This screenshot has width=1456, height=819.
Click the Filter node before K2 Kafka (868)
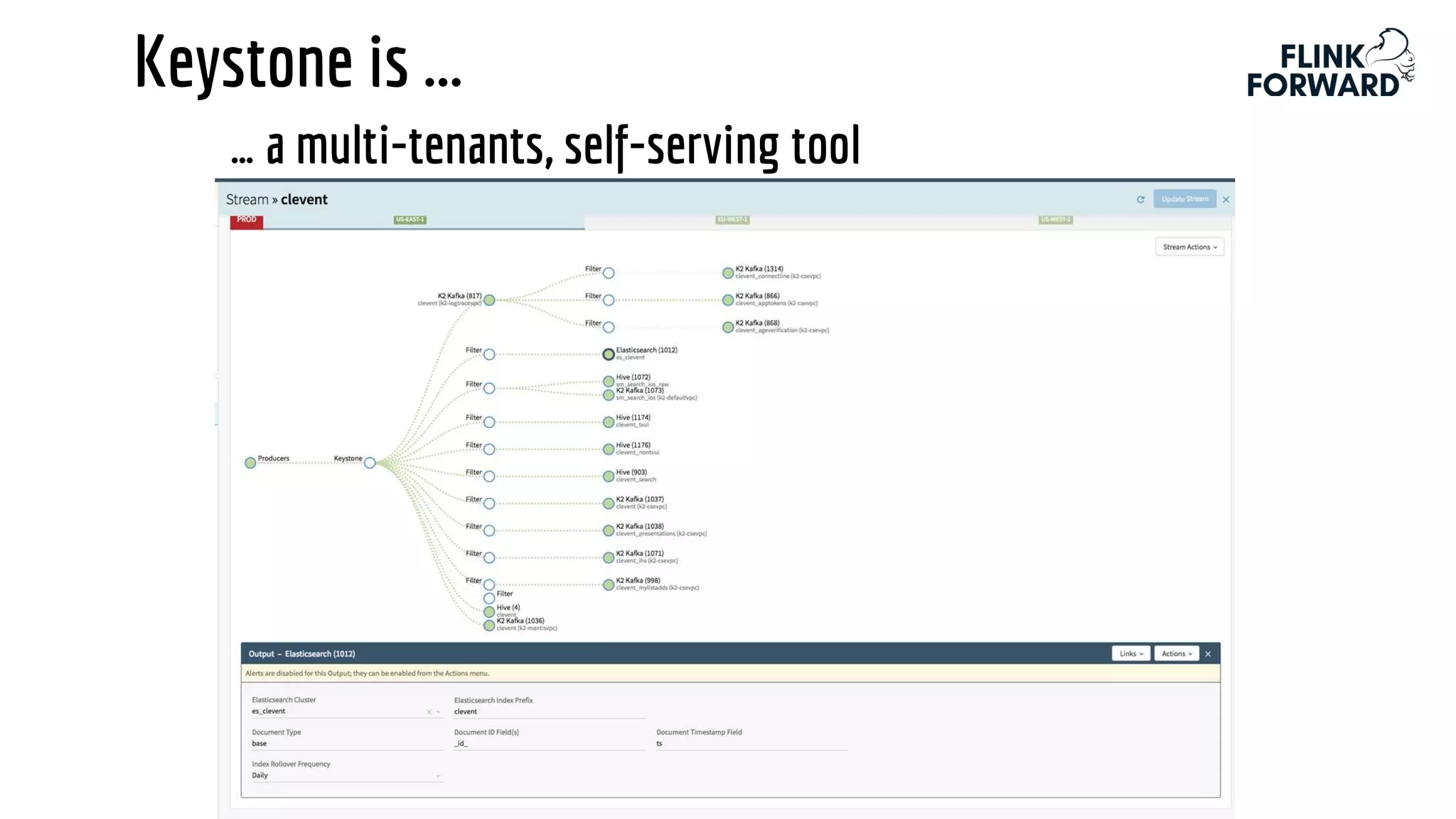[609, 327]
